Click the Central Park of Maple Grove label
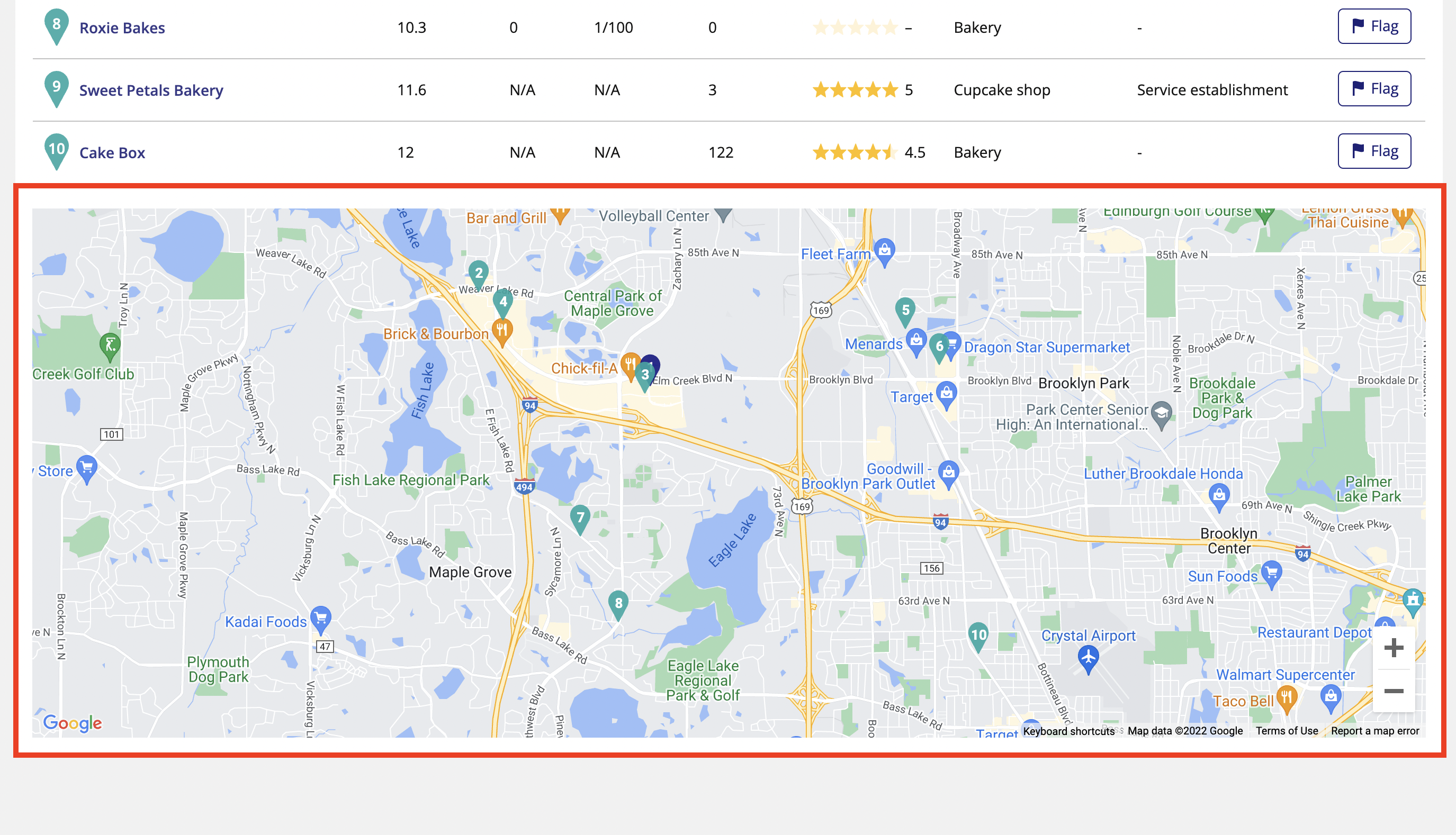The height and width of the screenshot is (835, 1456). click(x=613, y=303)
